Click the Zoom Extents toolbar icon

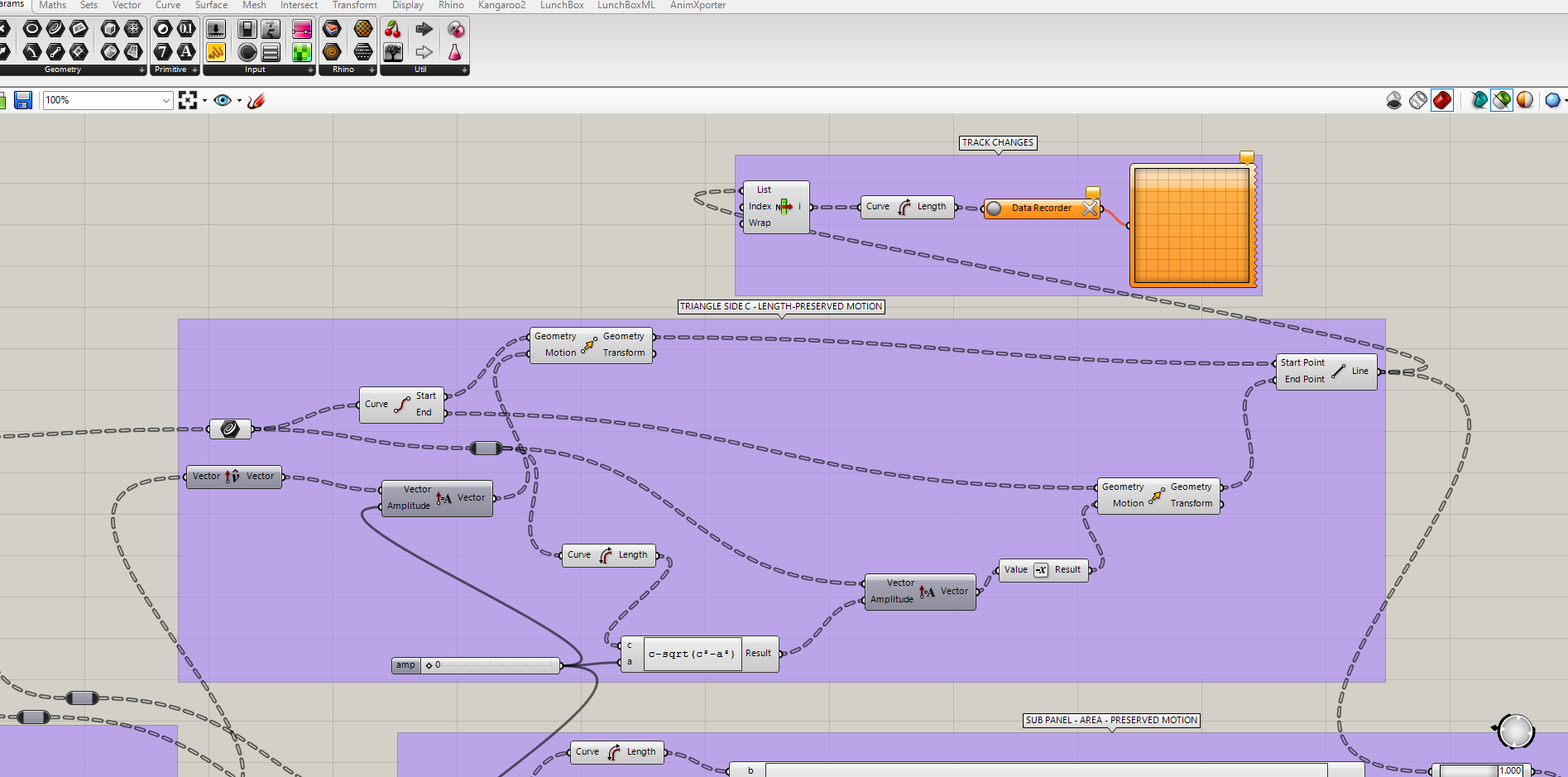click(188, 100)
